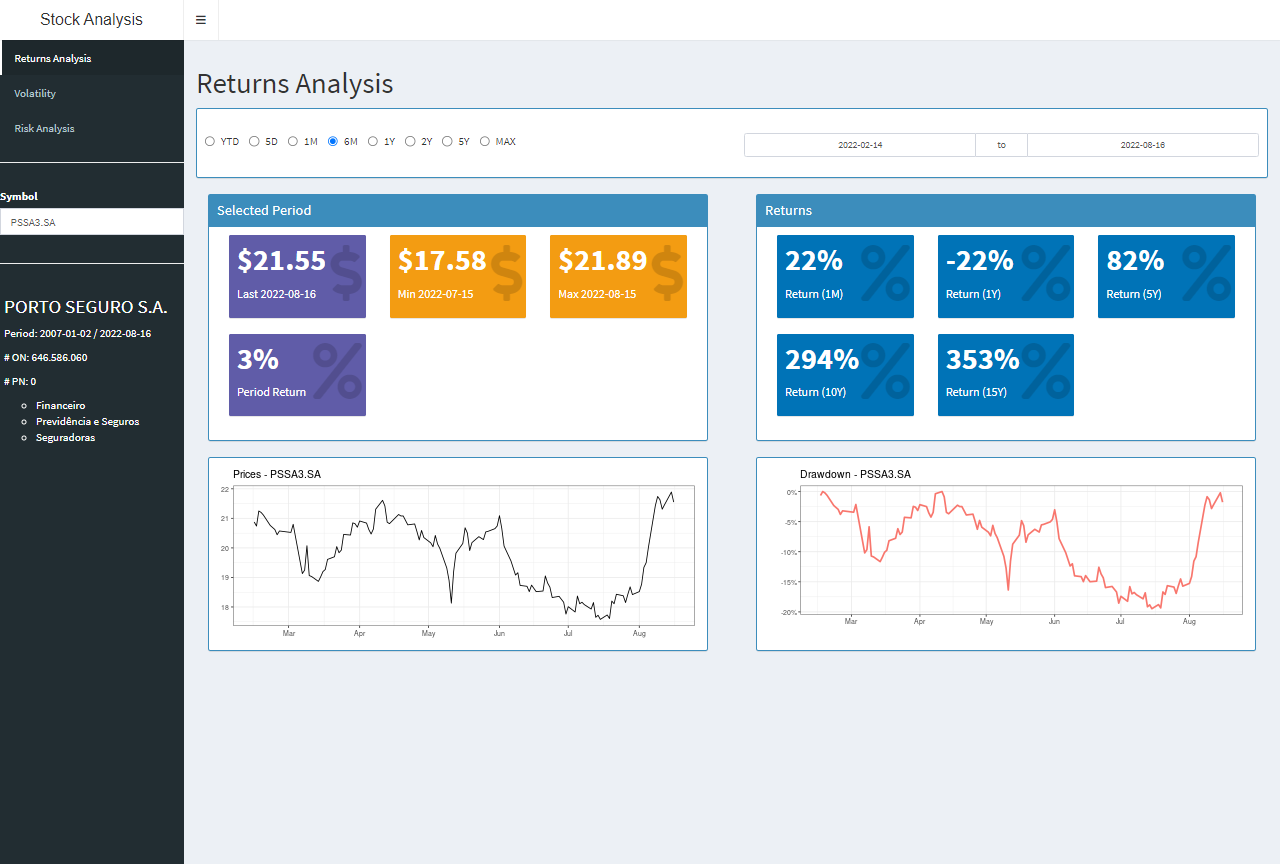
Task: Select the MAX period radio button
Action: [485, 141]
